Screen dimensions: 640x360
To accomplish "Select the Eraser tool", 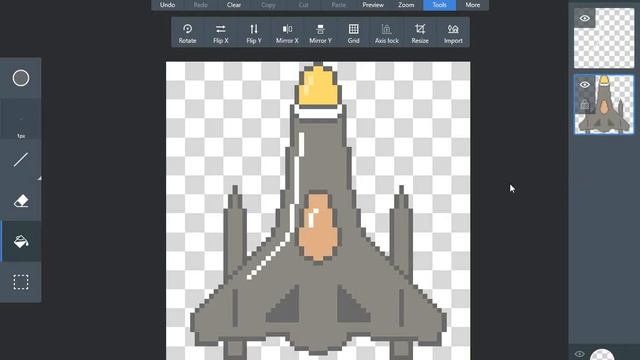I will (x=21, y=200).
